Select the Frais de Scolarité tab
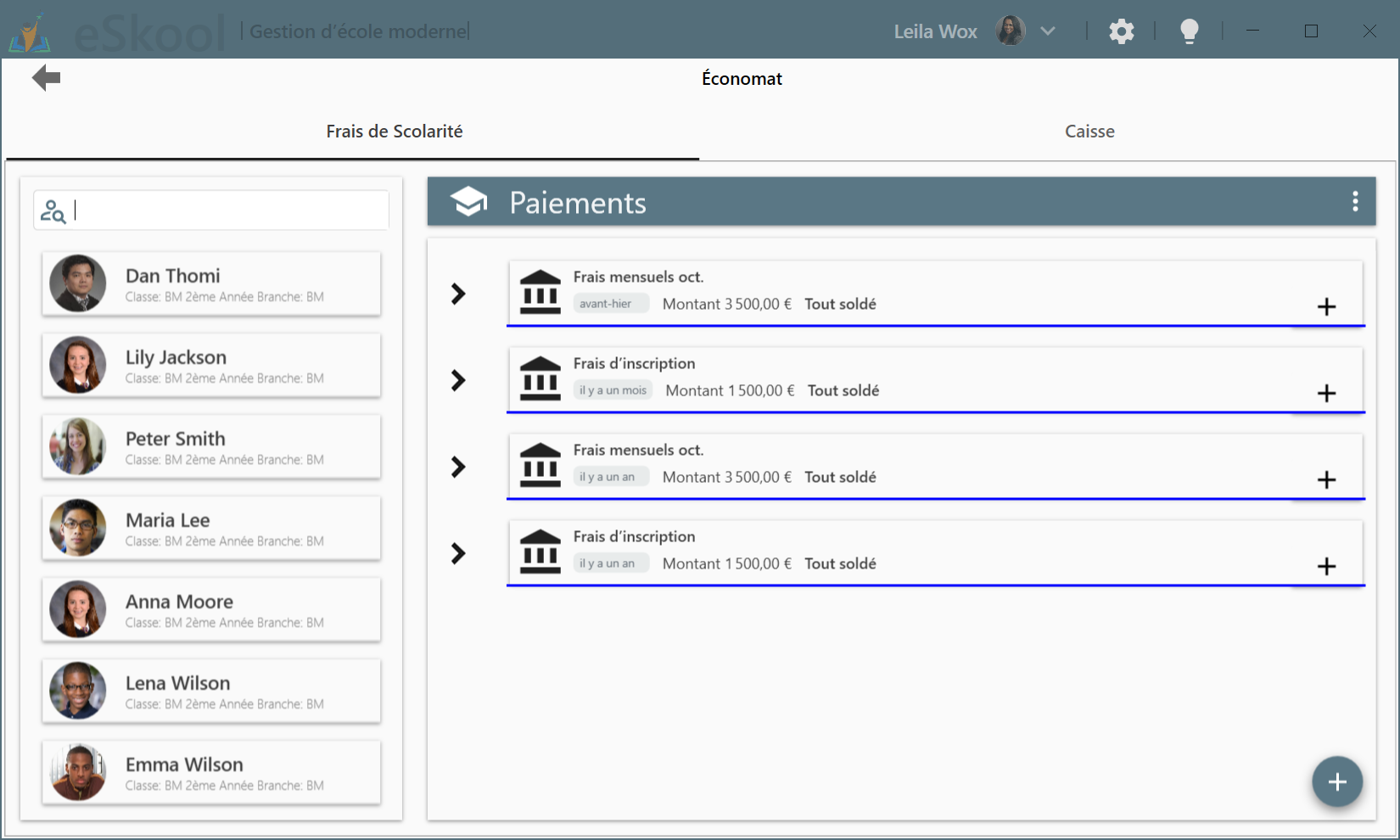The image size is (1400, 840). pyautogui.click(x=394, y=132)
